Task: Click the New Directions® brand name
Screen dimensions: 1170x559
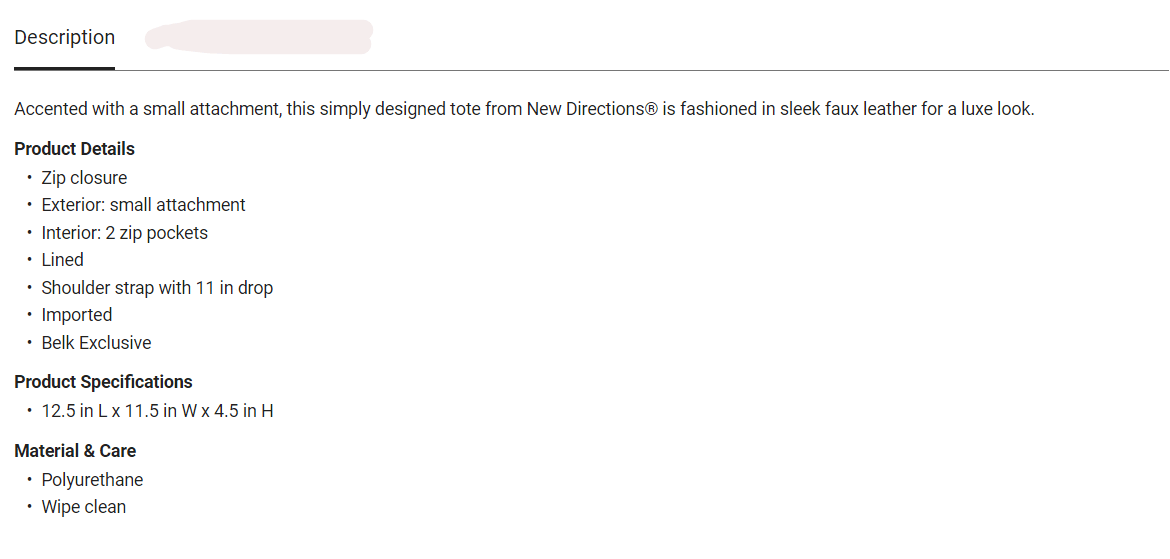Action: point(592,109)
